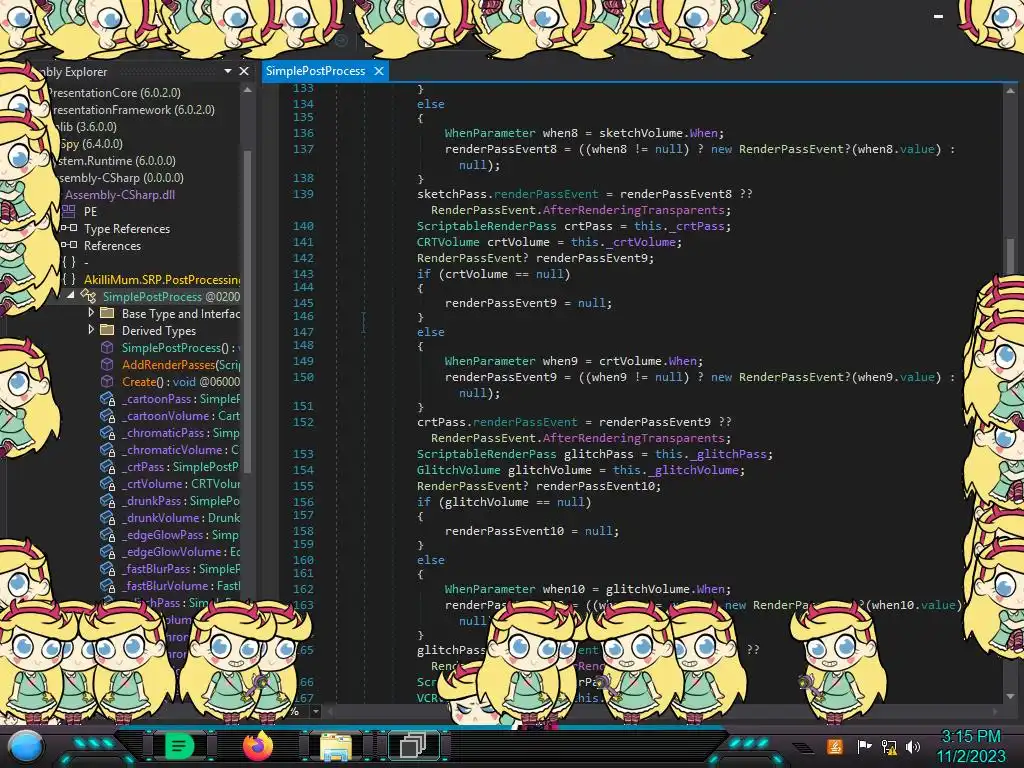Click _drunkVolume field icon
This screenshot has height=768, width=1024.
(x=107, y=517)
